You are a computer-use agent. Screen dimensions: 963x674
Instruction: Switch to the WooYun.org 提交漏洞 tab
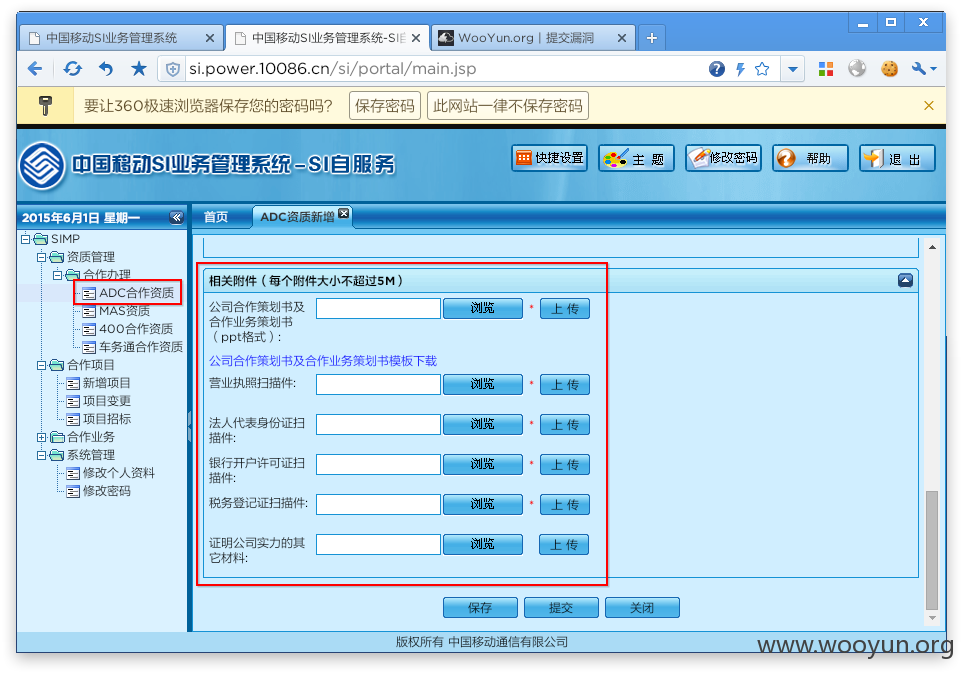[532, 38]
